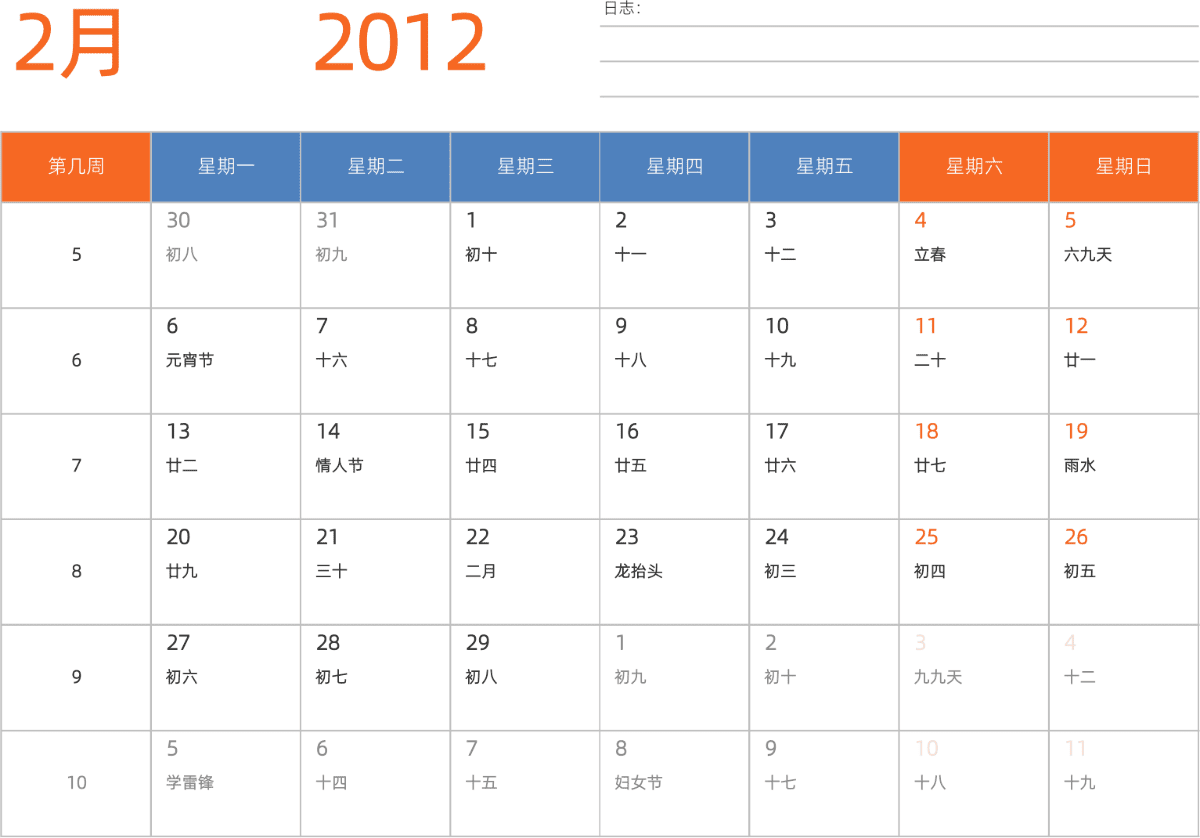Screen dimensions: 1200x838
Task: Click the "雨水" solar term label
Action: click(x=1080, y=466)
